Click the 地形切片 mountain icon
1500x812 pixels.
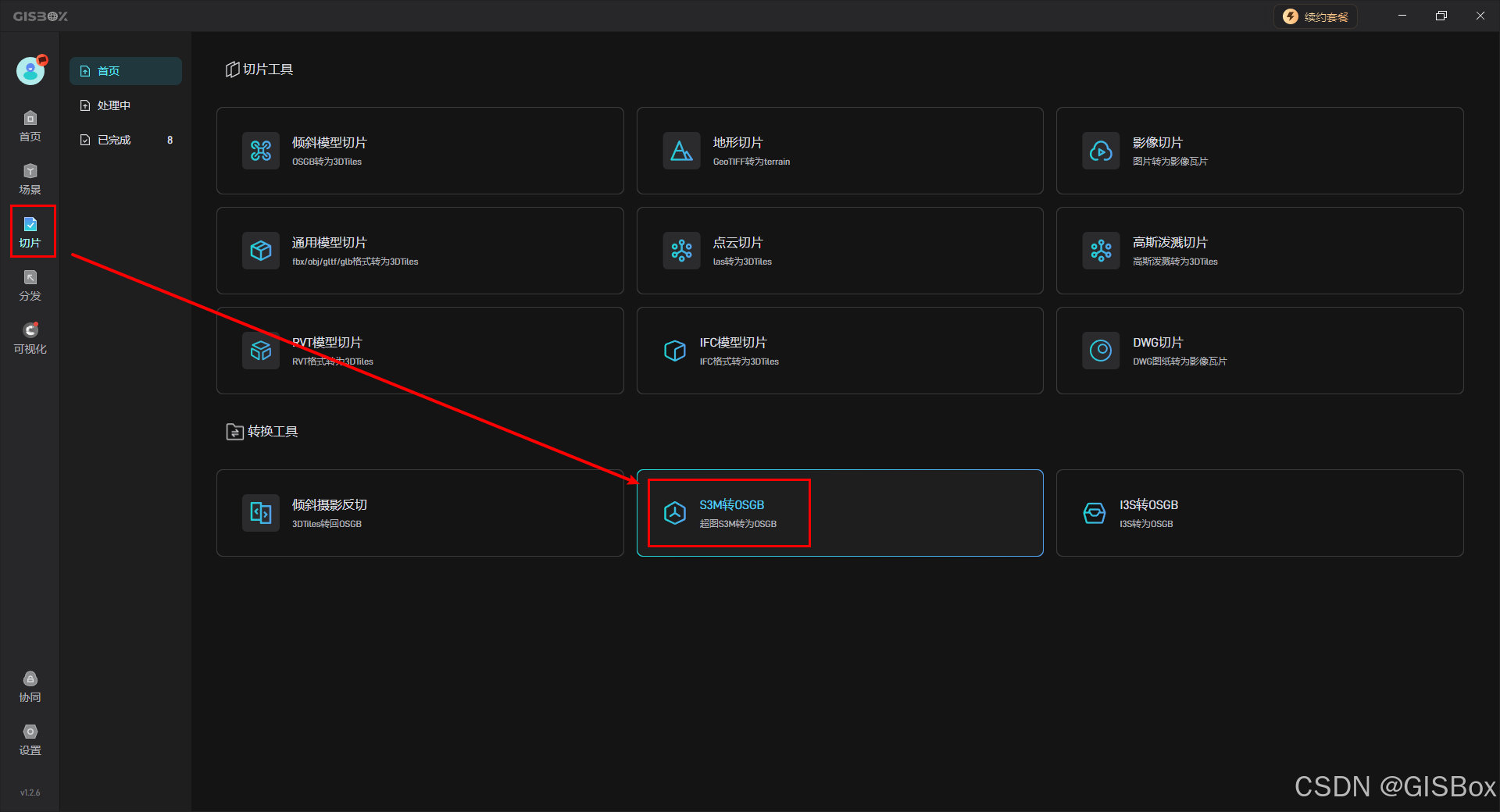point(681,151)
